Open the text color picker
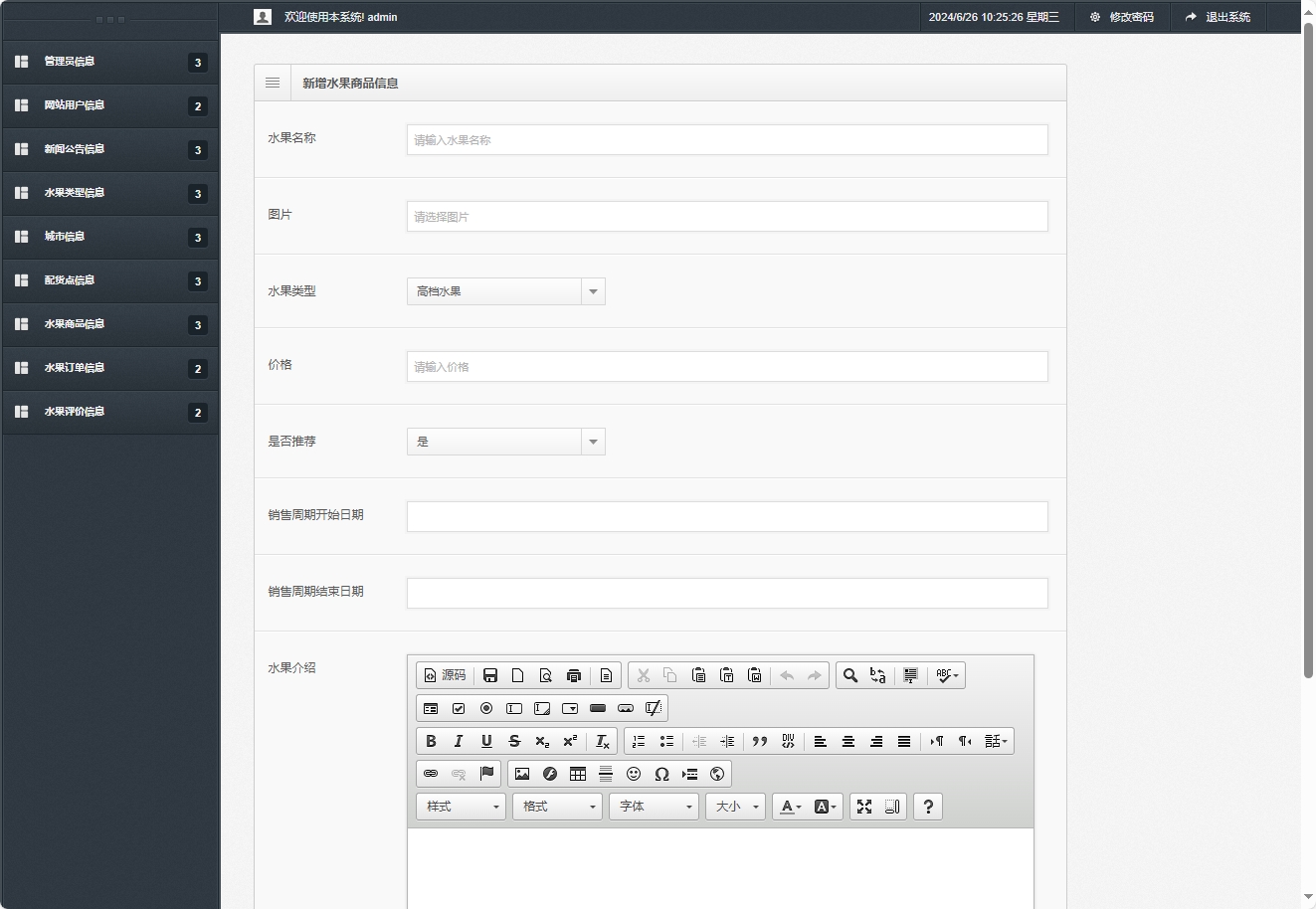The height and width of the screenshot is (909, 1316). (x=791, y=807)
